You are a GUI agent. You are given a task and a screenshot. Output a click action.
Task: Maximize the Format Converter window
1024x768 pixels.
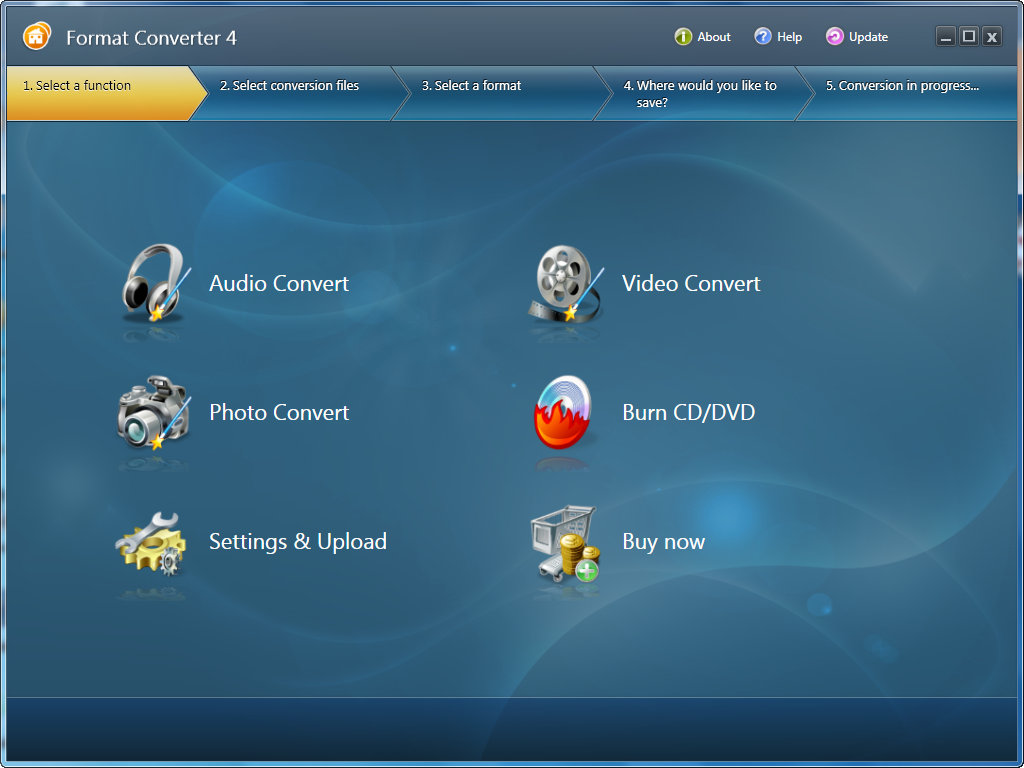pos(969,37)
